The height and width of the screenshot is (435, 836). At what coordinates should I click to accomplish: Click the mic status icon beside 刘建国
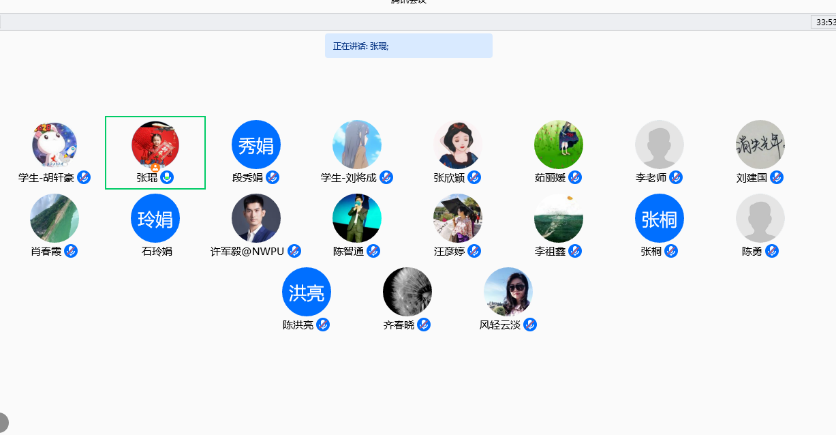click(776, 178)
